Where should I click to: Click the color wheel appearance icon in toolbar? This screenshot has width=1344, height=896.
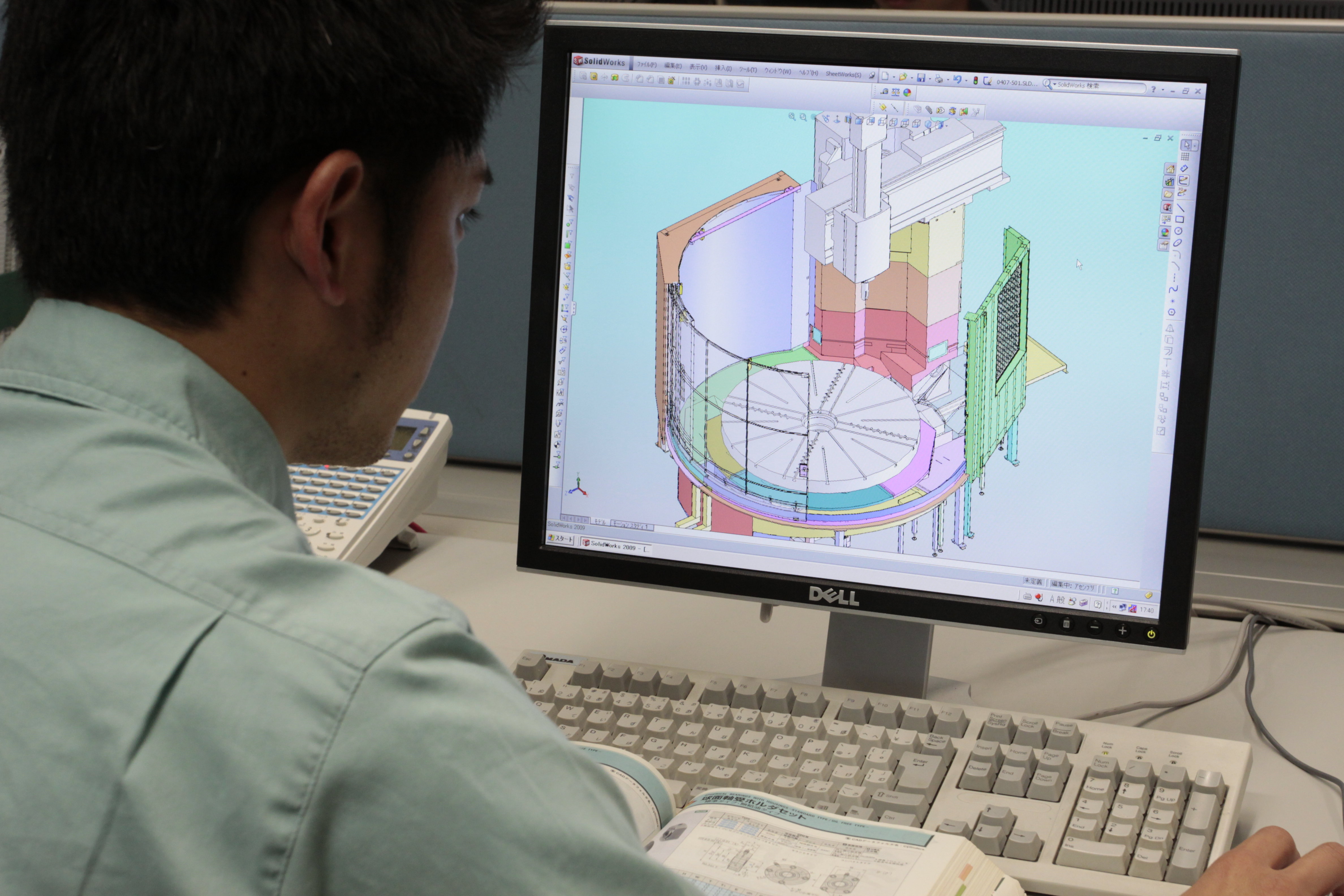[907, 92]
